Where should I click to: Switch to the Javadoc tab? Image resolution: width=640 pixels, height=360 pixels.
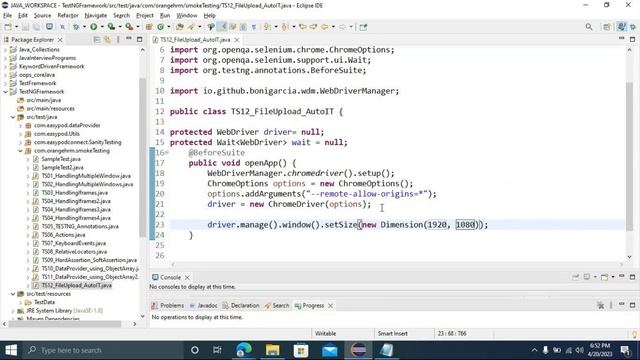[203, 305]
